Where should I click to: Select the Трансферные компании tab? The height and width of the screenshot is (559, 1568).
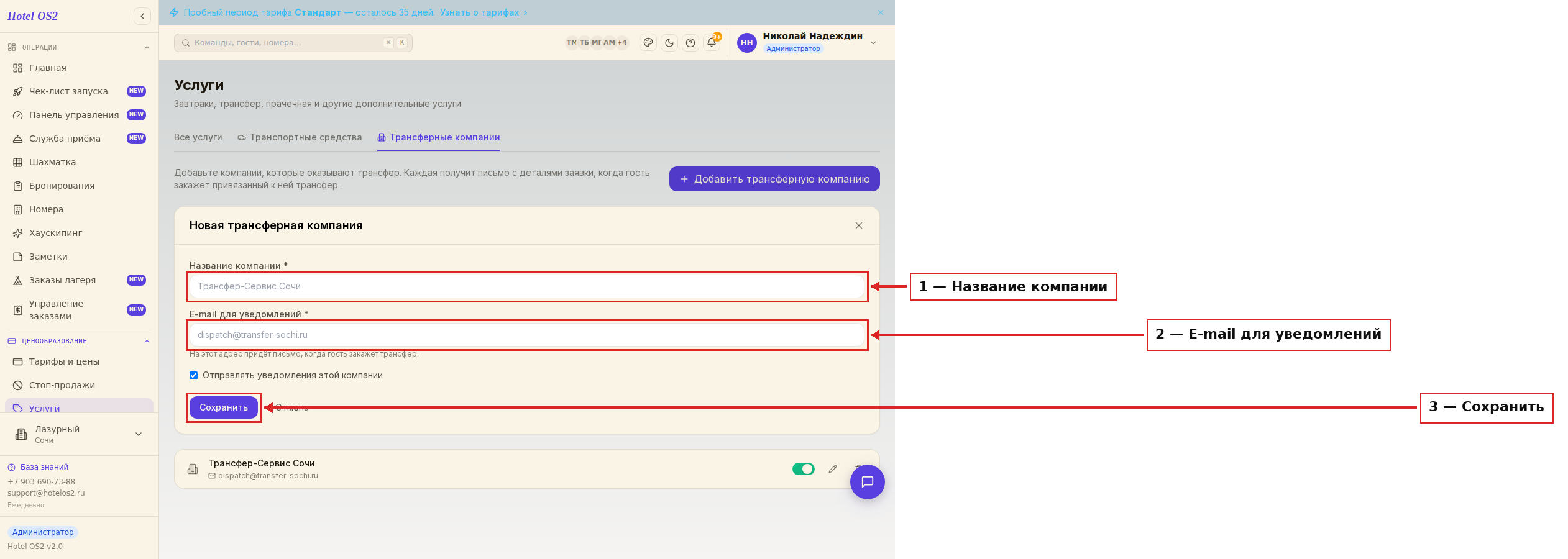[439, 137]
